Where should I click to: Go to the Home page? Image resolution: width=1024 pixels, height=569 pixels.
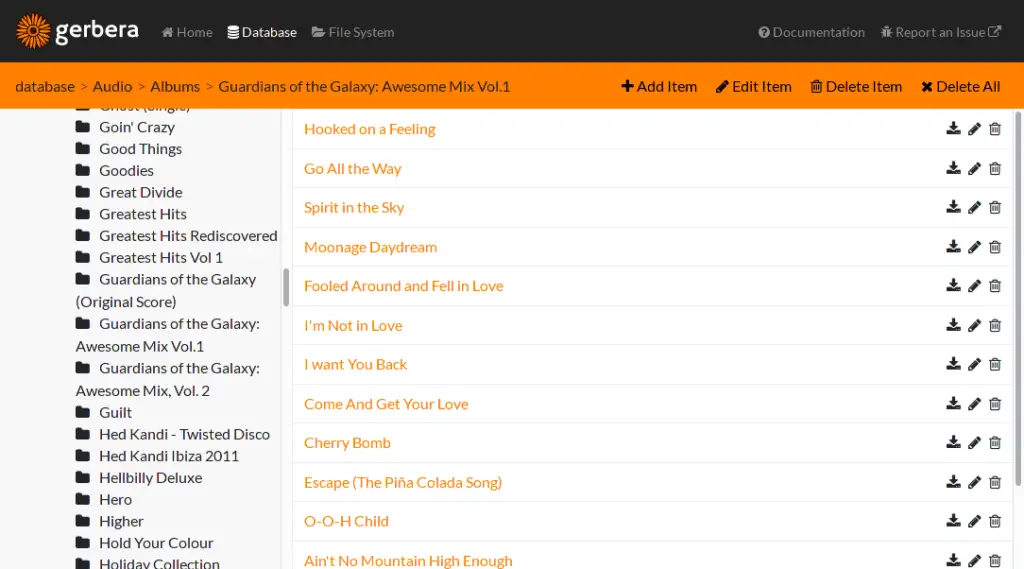coord(187,32)
